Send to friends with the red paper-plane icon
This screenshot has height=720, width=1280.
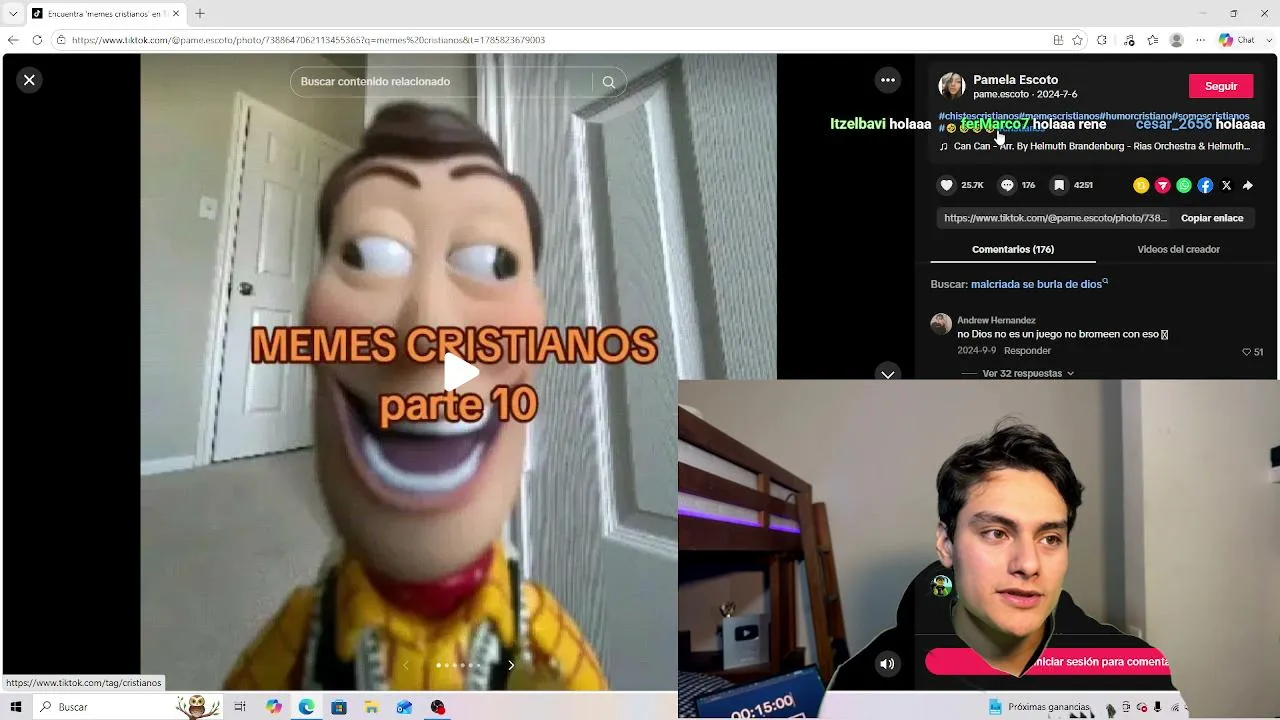pos(1162,185)
